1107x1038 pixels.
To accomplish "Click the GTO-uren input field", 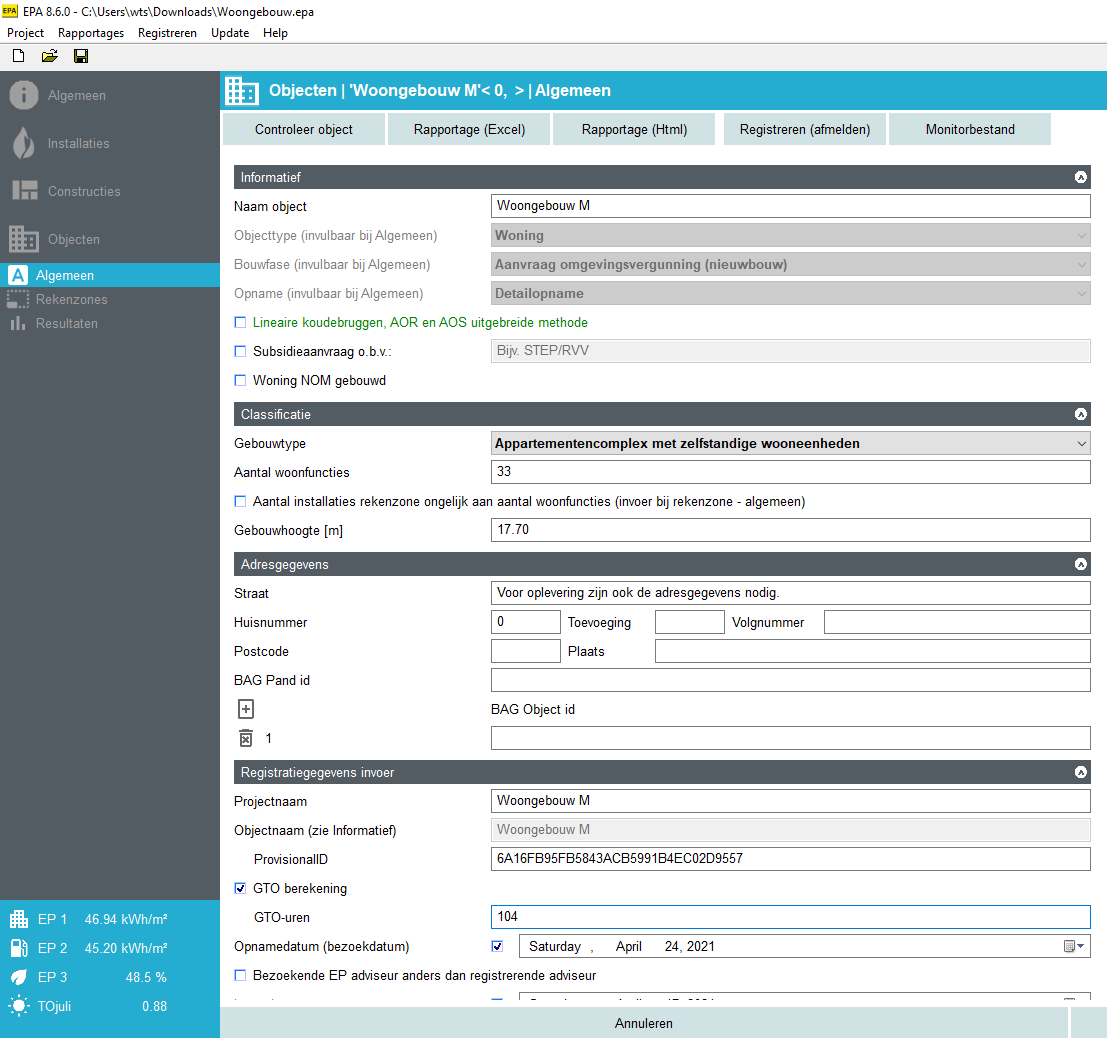I will [791, 917].
